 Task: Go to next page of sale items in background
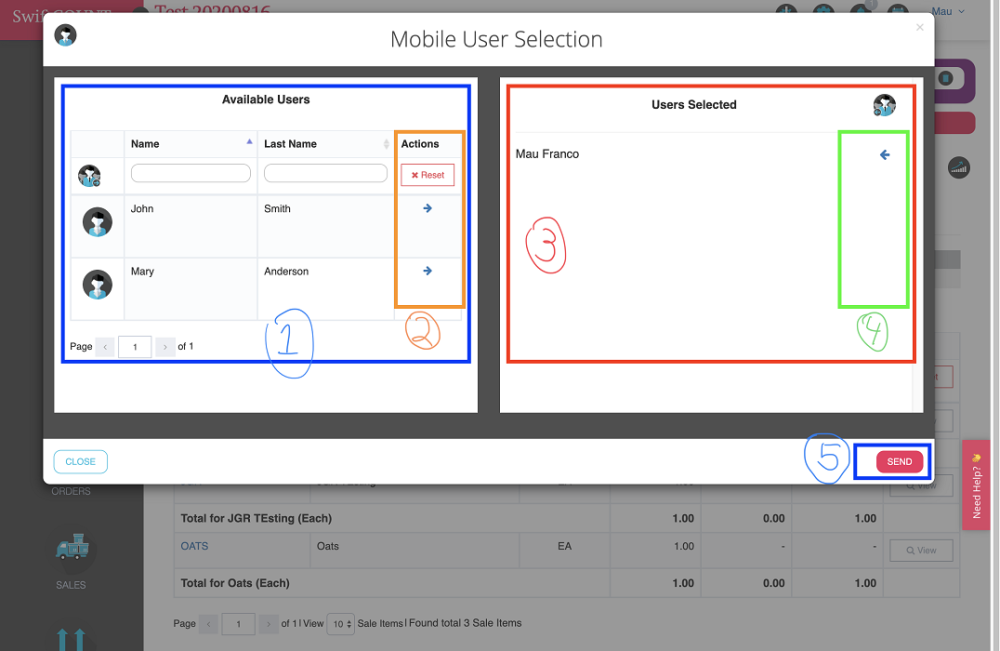[268, 624]
